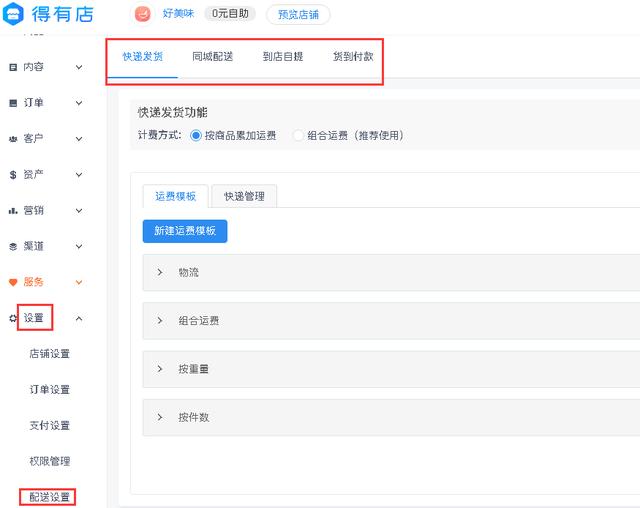Click the 预览店铺 button
The image size is (640, 508).
coord(298,15)
